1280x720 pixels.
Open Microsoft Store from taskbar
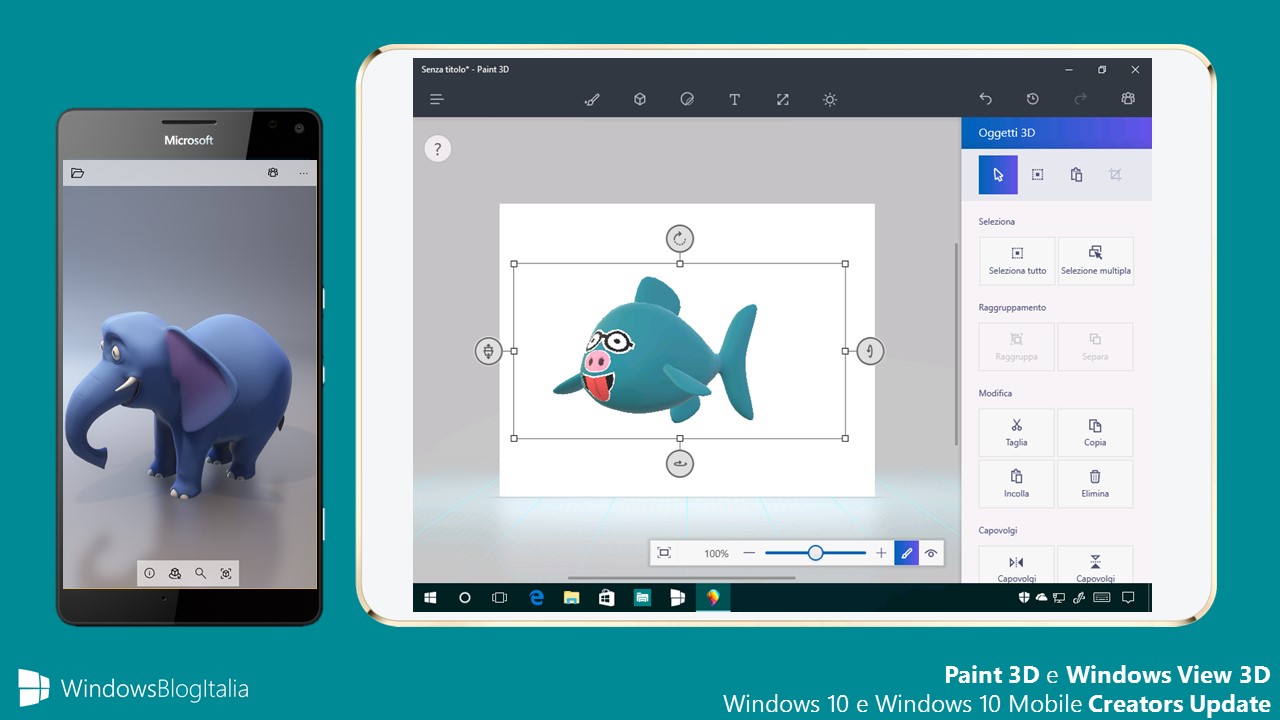tap(606, 598)
